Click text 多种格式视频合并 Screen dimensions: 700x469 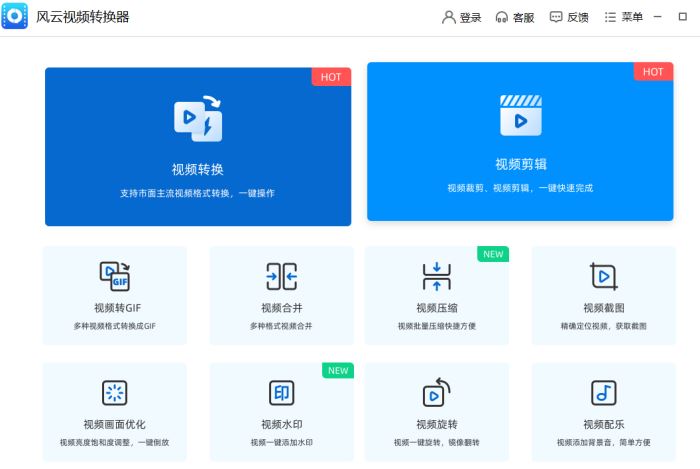pyautogui.click(x=281, y=326)
